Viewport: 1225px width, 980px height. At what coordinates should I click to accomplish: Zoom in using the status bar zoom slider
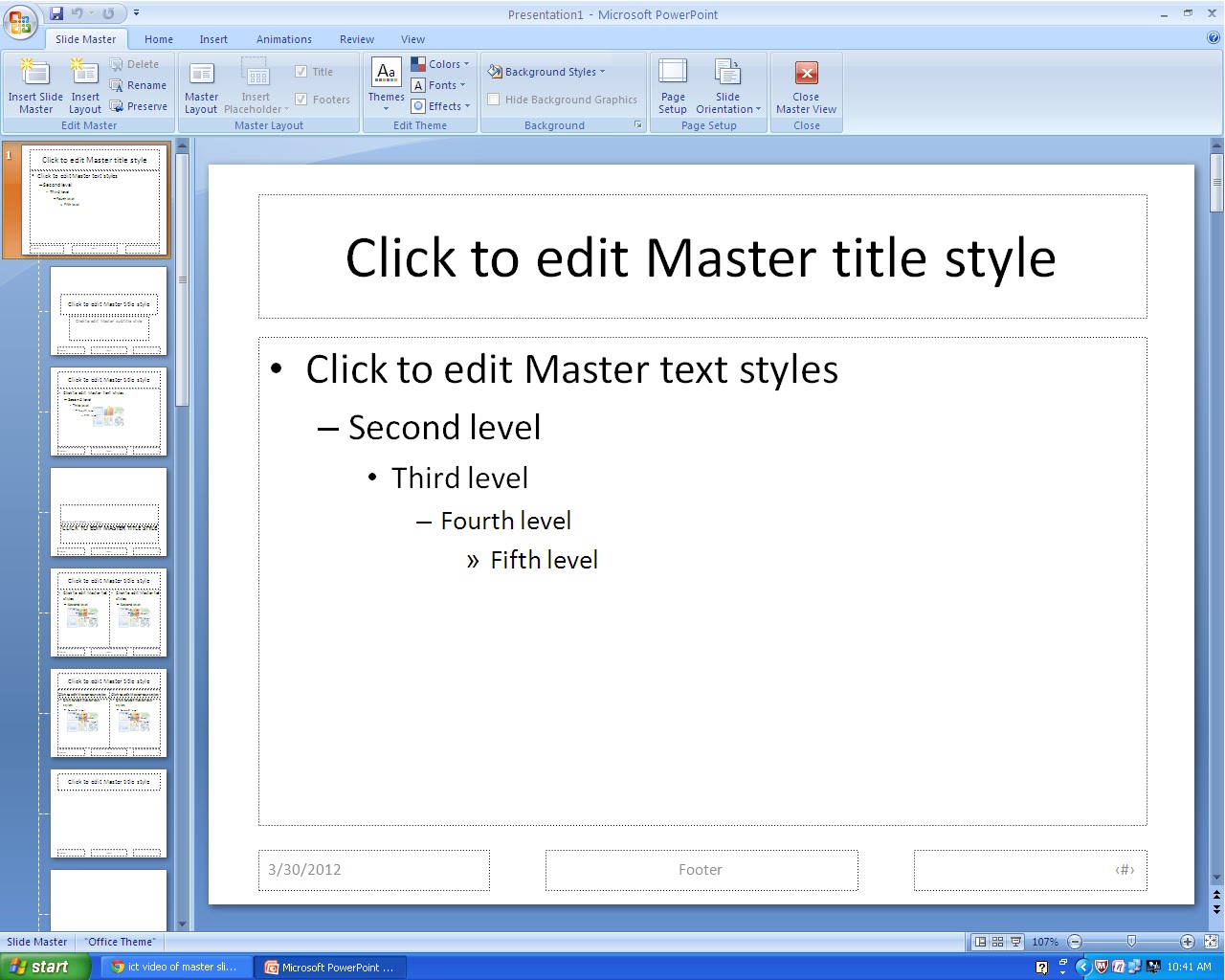coord(1186,941)
